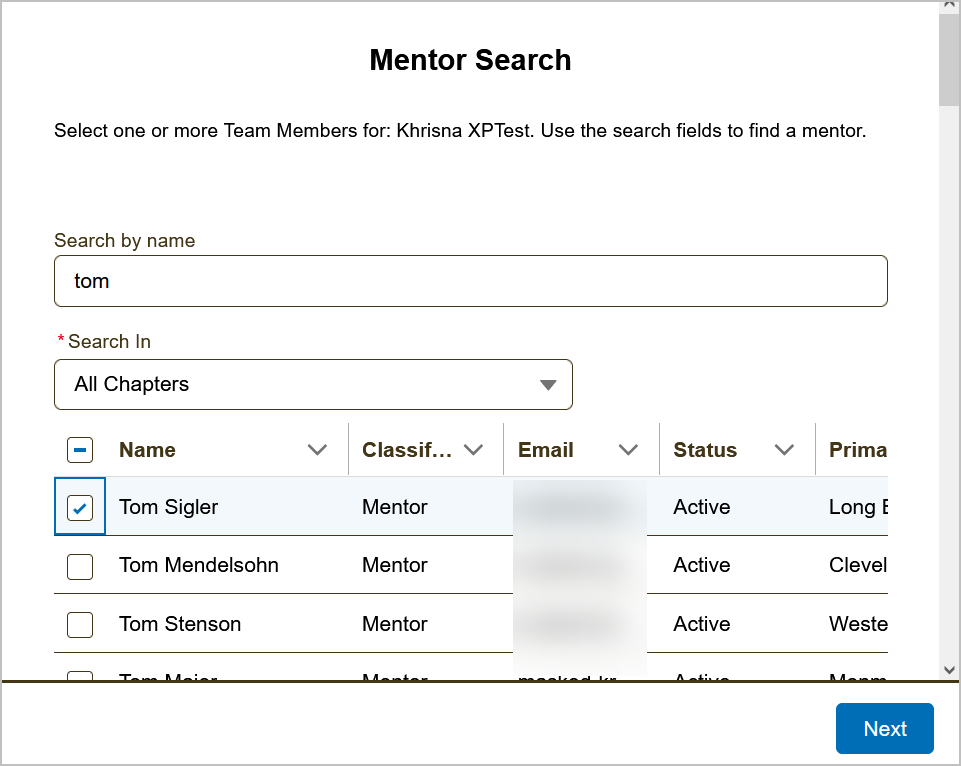The width and height of the screenshot is (961, 766).
Task: Click the Tom Stenson name cell
Action: 180,625
